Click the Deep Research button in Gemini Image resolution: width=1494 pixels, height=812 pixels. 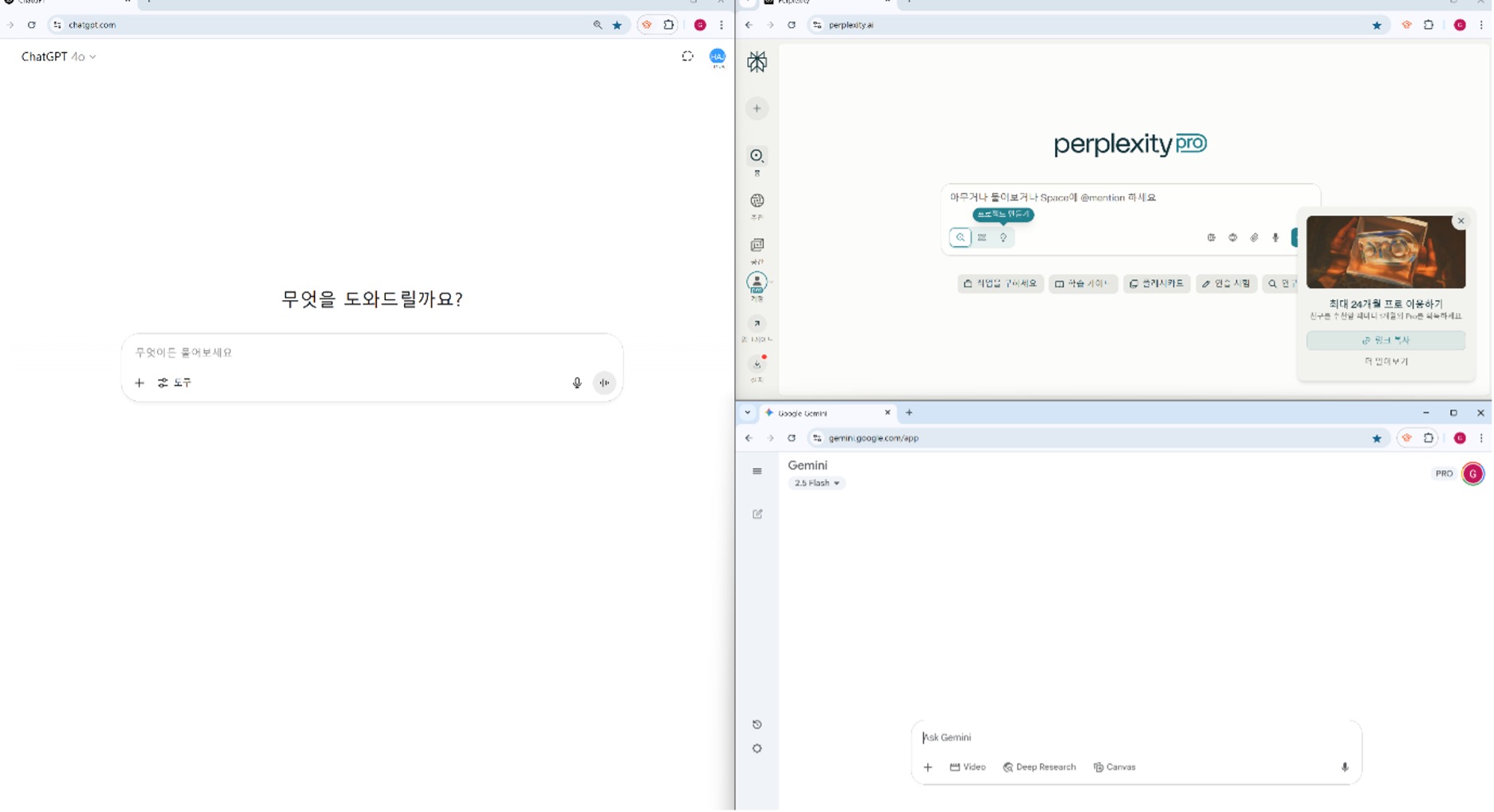(1039, 768)
